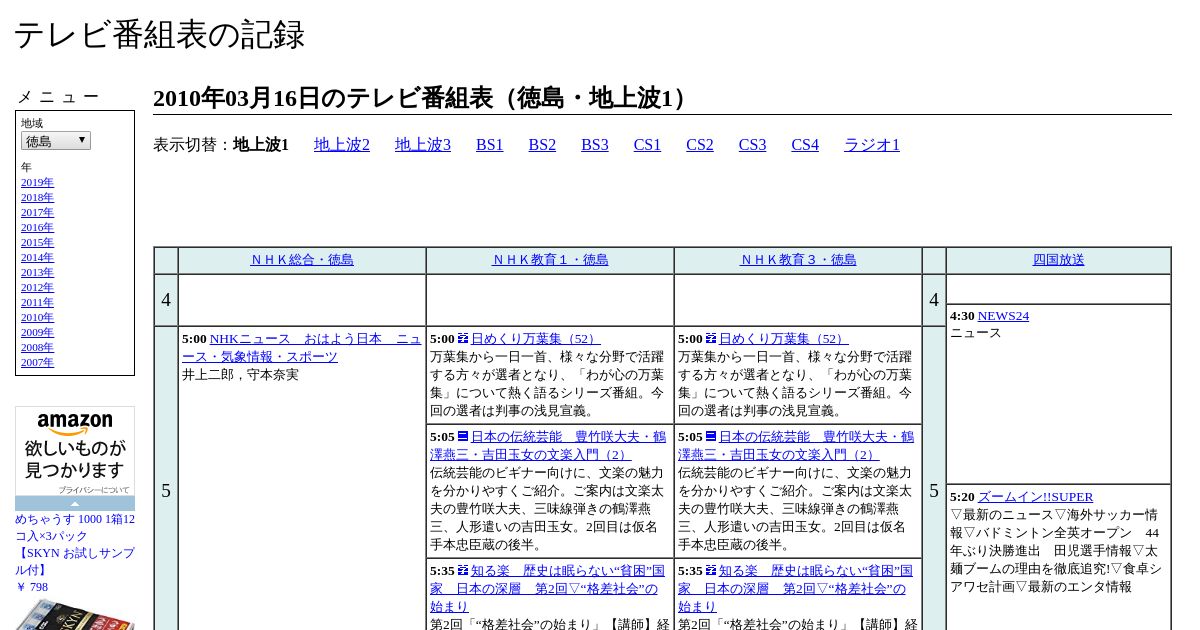
Task: Click the ￥798 price link in the ad
Action: click(31, 588)
